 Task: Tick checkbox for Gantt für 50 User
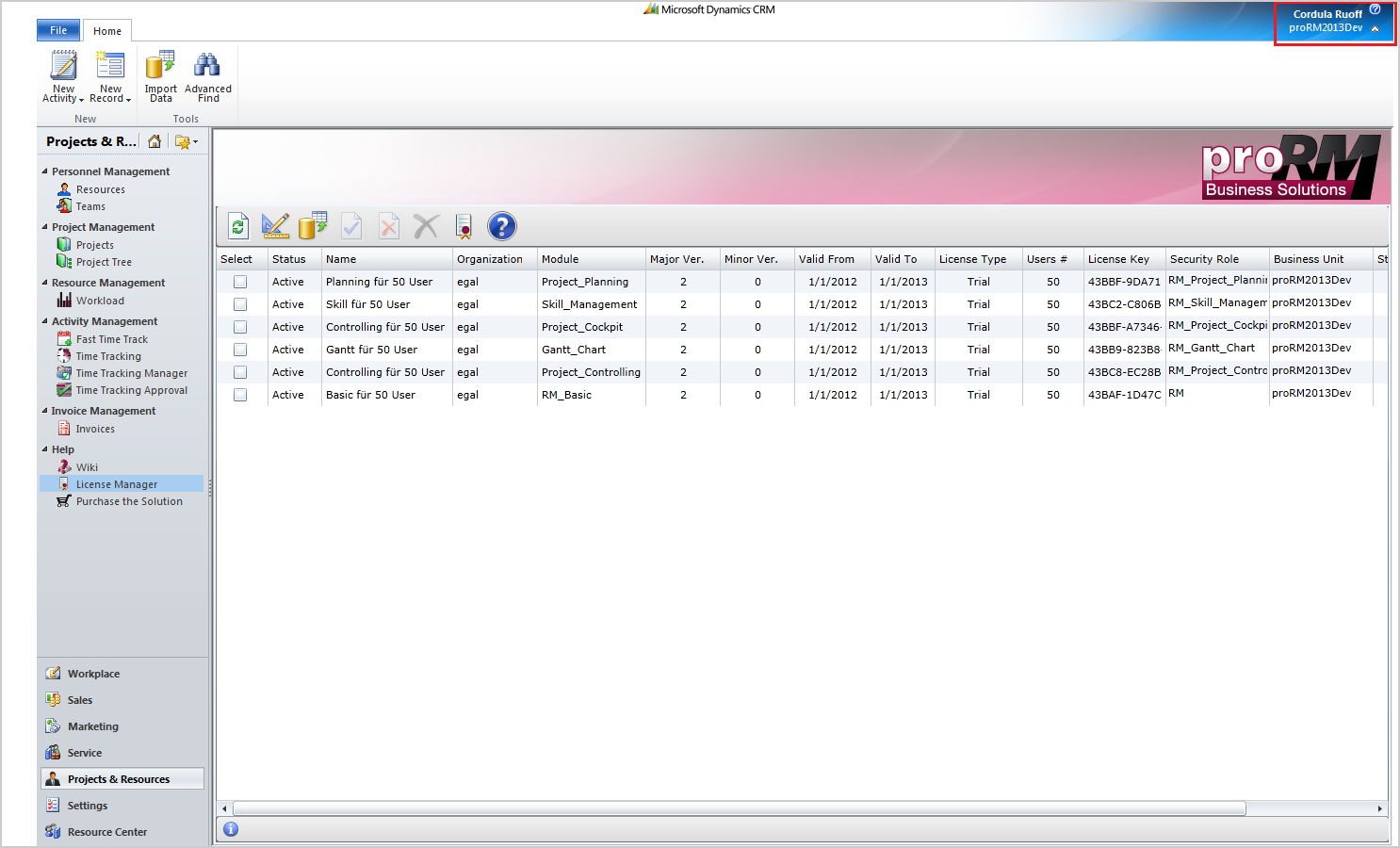pos(240,350)
